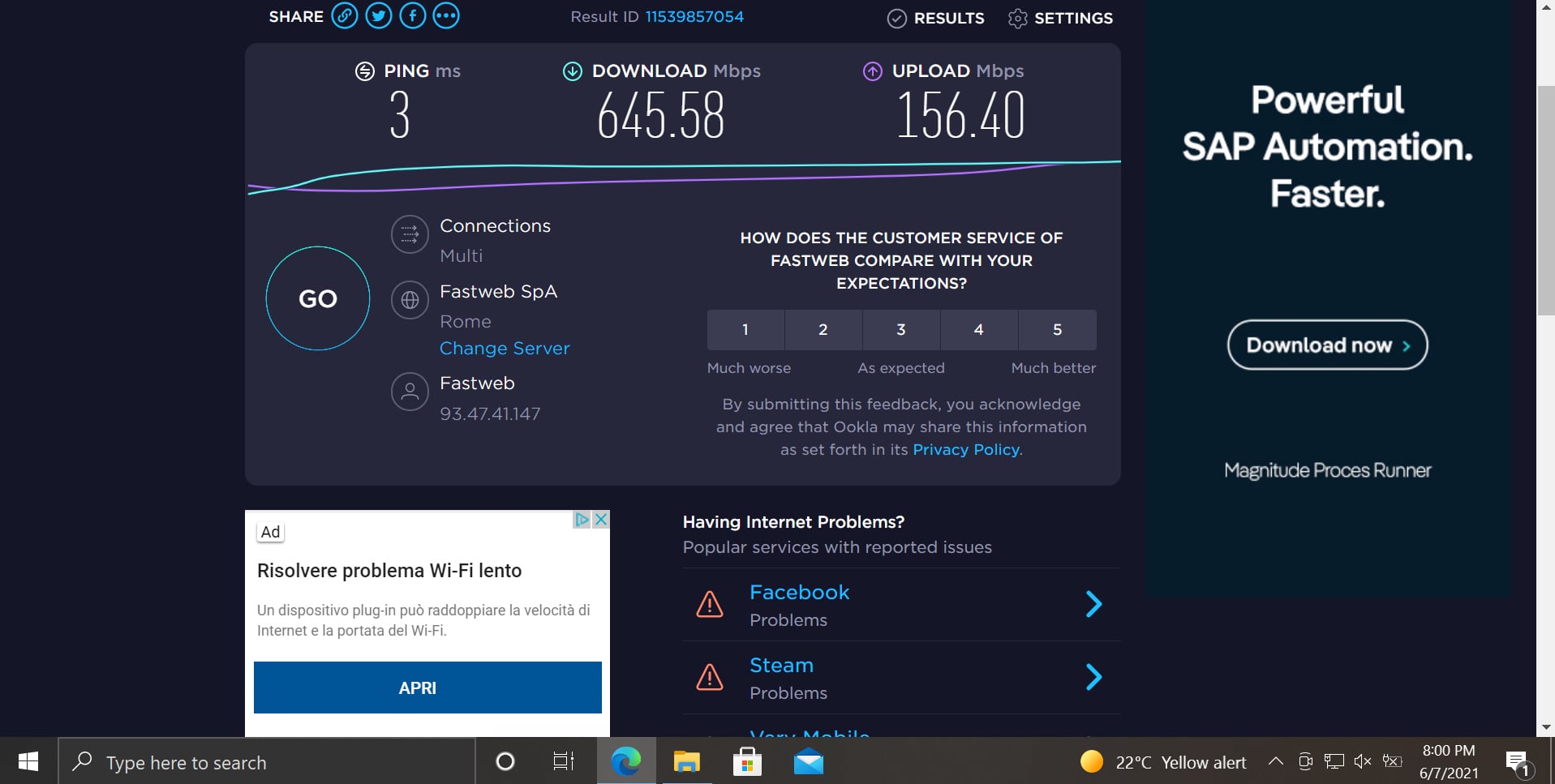Open Microsoft Edge from the taskbar

point(625,762)
